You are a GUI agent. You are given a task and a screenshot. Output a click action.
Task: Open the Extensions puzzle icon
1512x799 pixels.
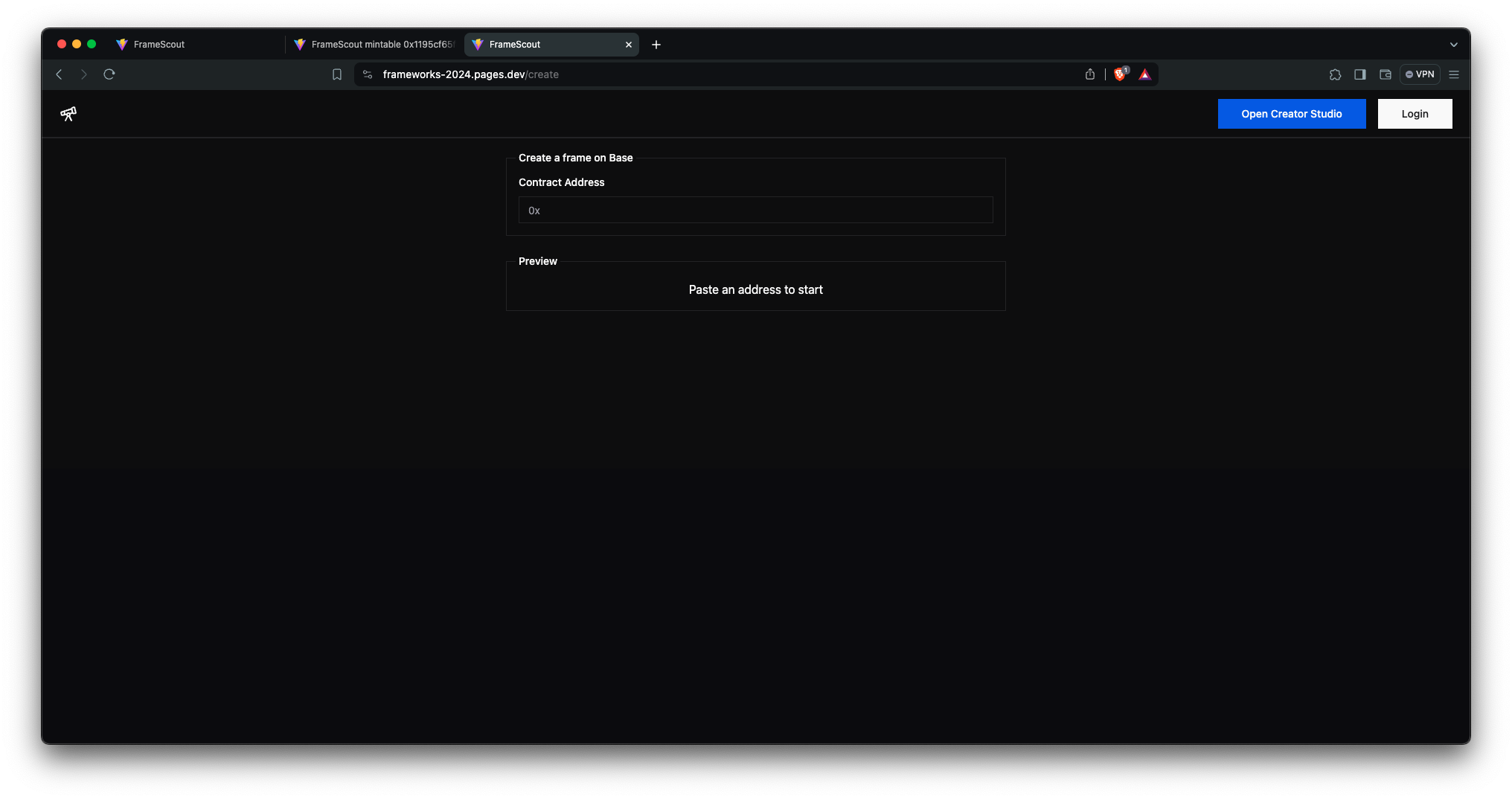pos(1335,74)
